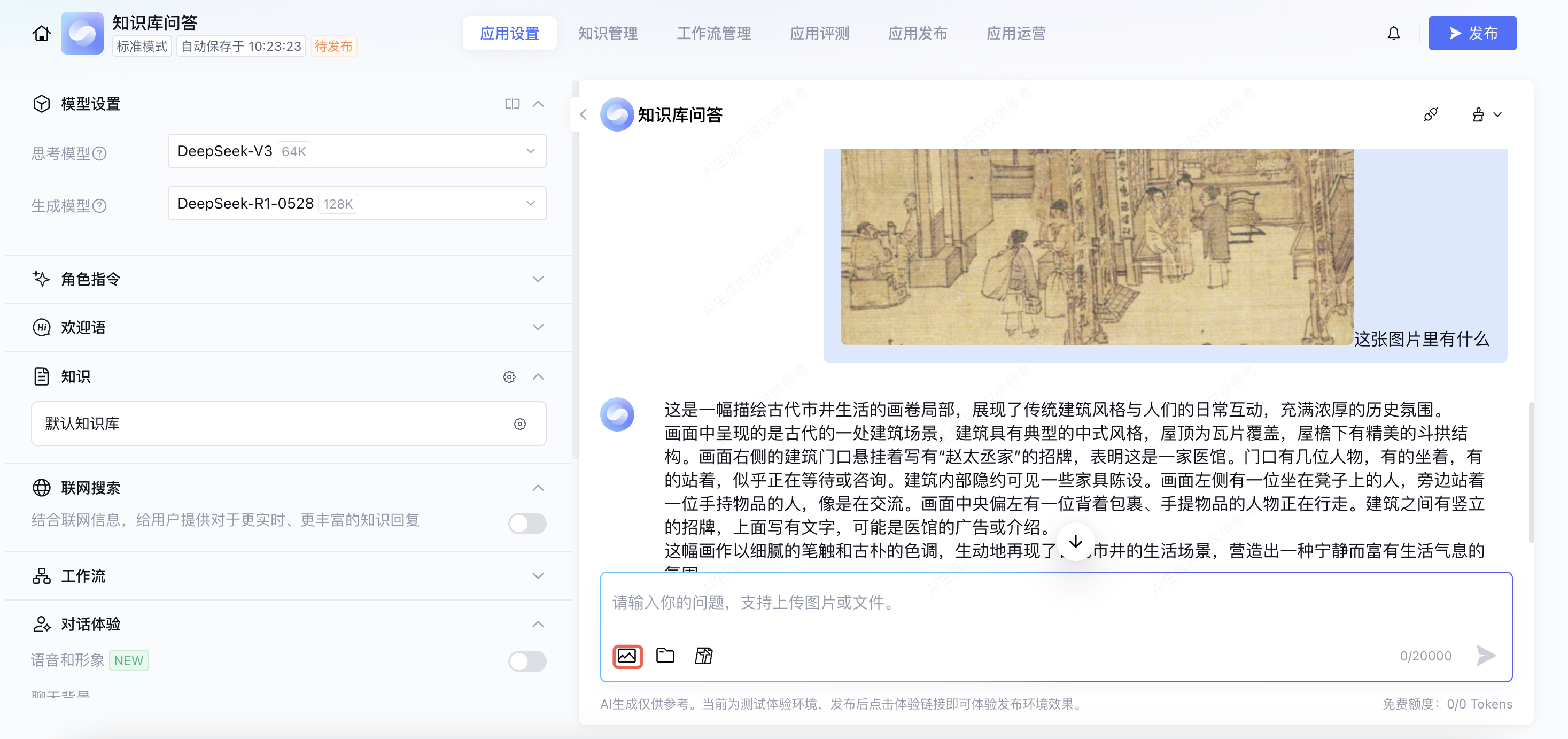Turn on 语音和形象 switch
The image size is (1568, 739).
(527, 661)
